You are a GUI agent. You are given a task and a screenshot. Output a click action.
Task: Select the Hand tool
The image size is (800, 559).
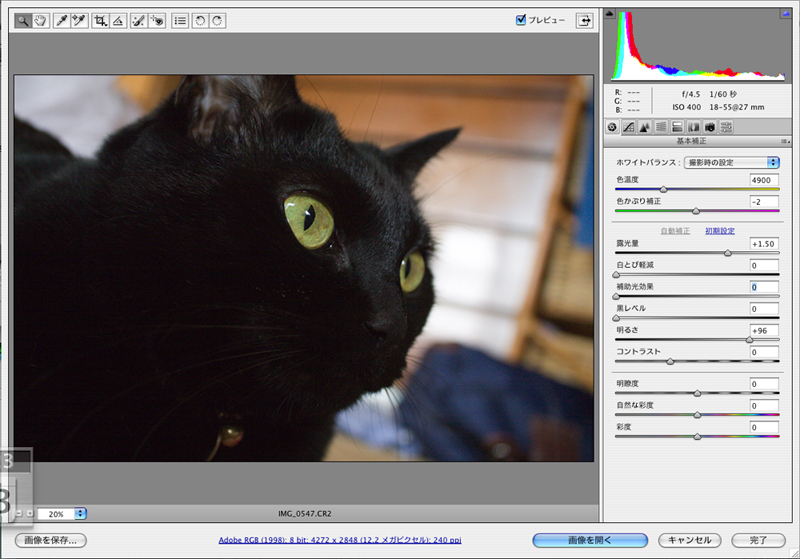point(41,21)
